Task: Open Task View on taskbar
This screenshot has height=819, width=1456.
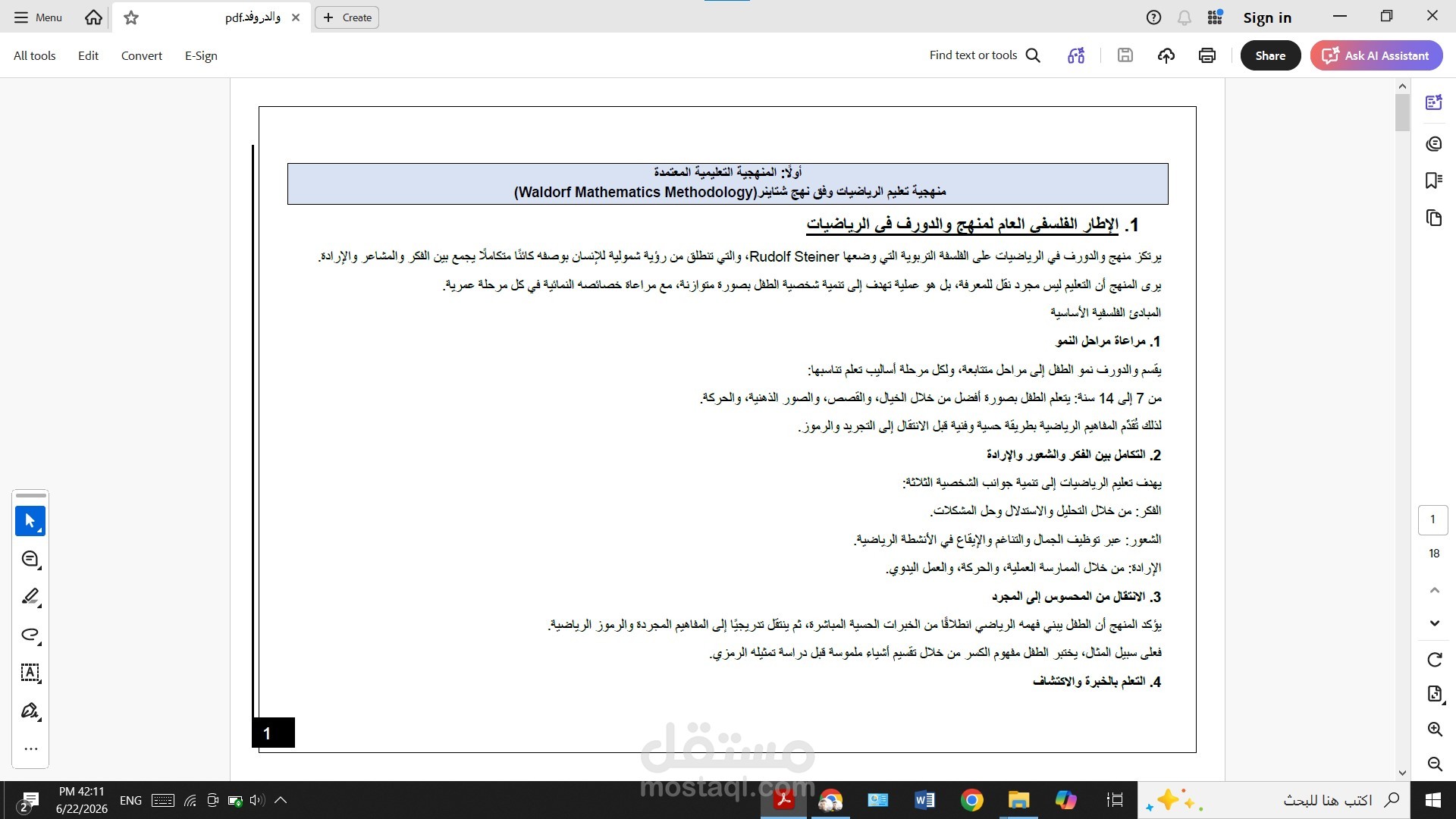Action: [x=1115, y=800]
